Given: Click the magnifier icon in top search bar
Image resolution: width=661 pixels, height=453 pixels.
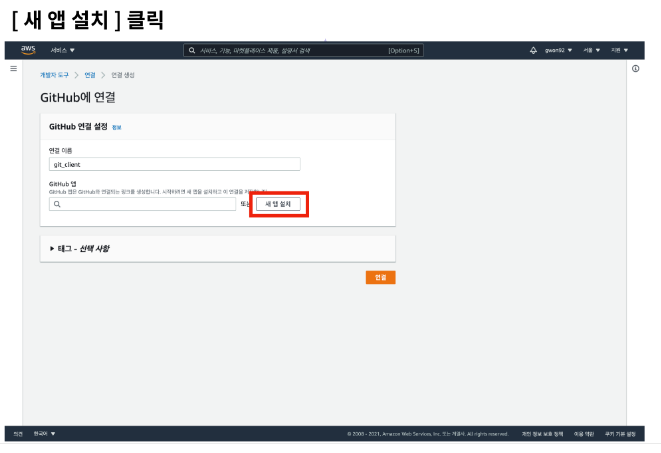Looking at the screenshot, I should tap(192, 51).
